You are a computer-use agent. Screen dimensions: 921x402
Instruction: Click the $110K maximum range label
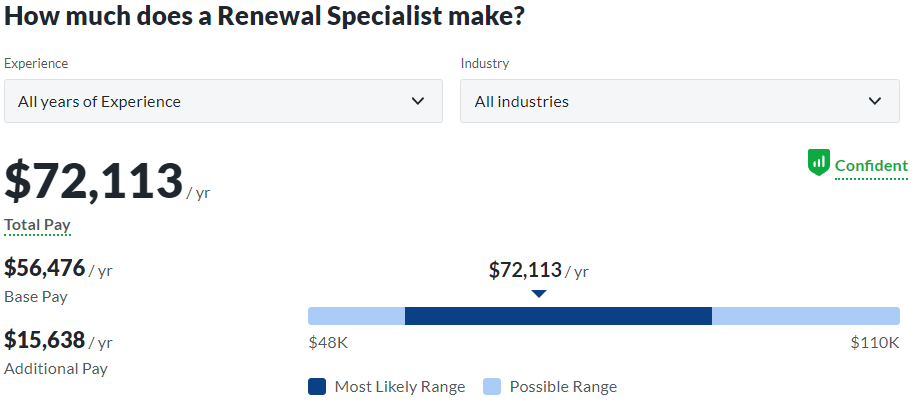[x=875, y=343]
